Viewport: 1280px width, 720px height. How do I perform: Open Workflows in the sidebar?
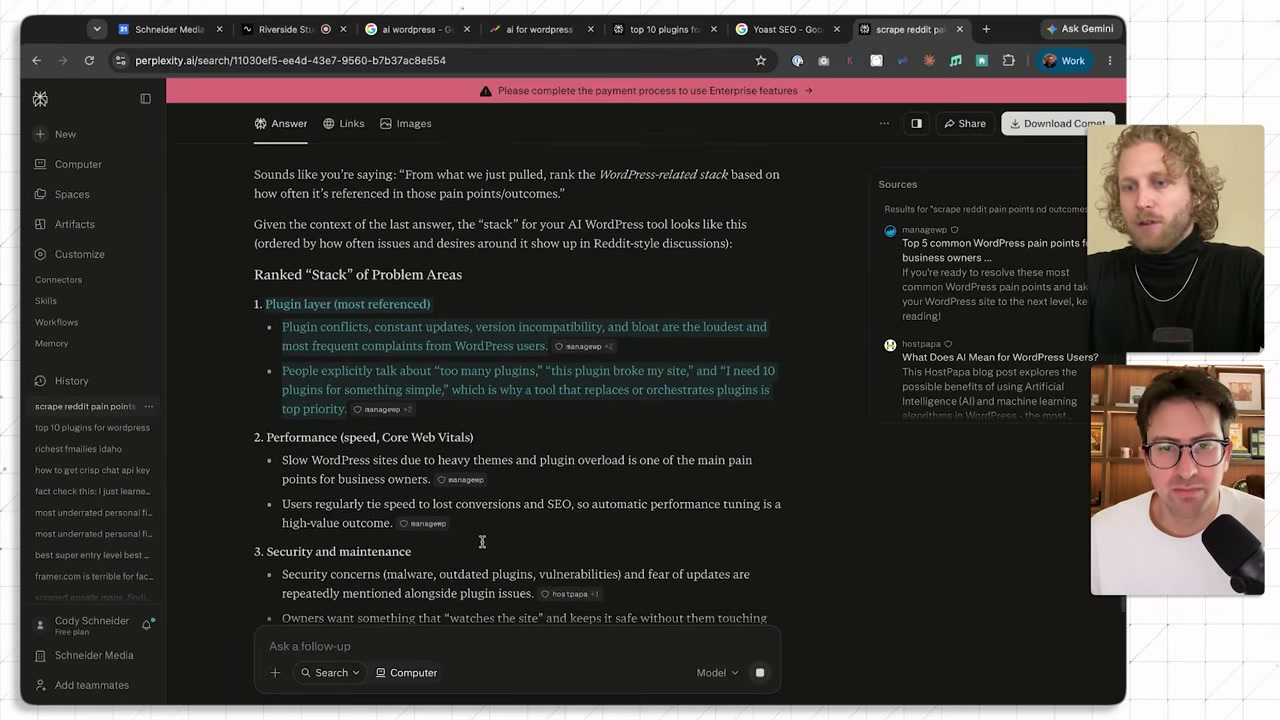[56, 322]
